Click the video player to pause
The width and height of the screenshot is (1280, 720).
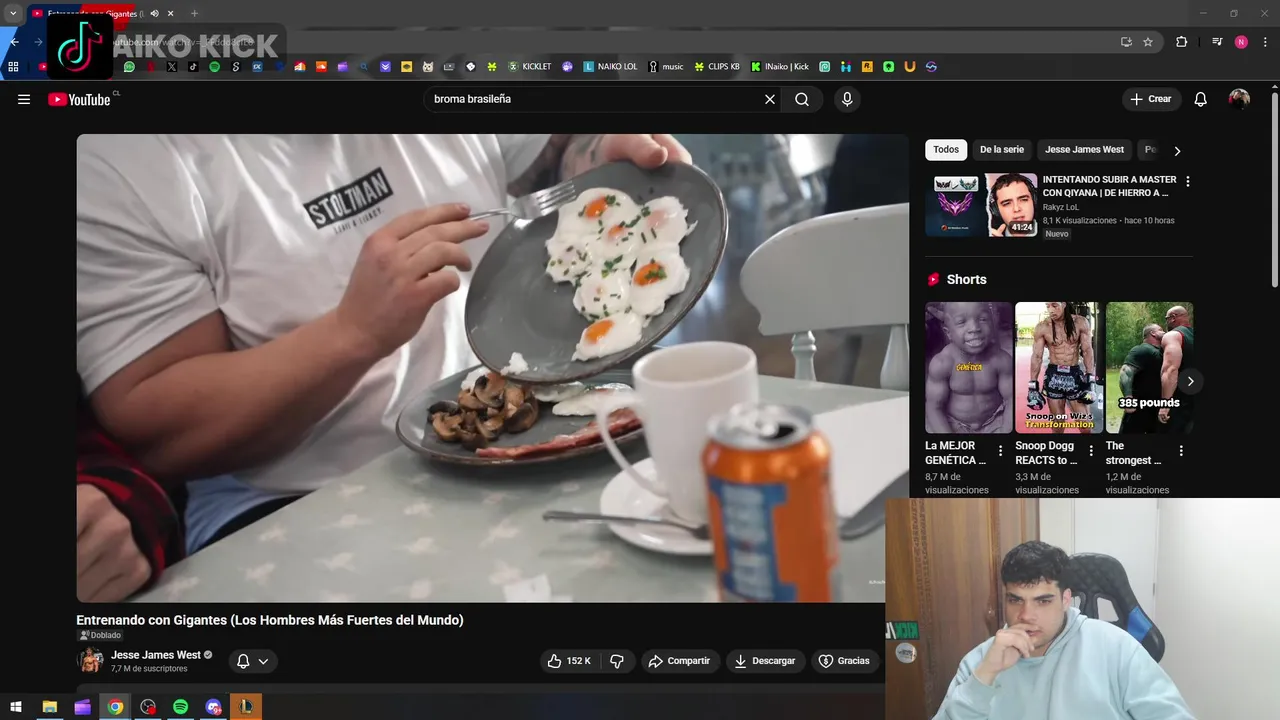click(x=492, y=368)
